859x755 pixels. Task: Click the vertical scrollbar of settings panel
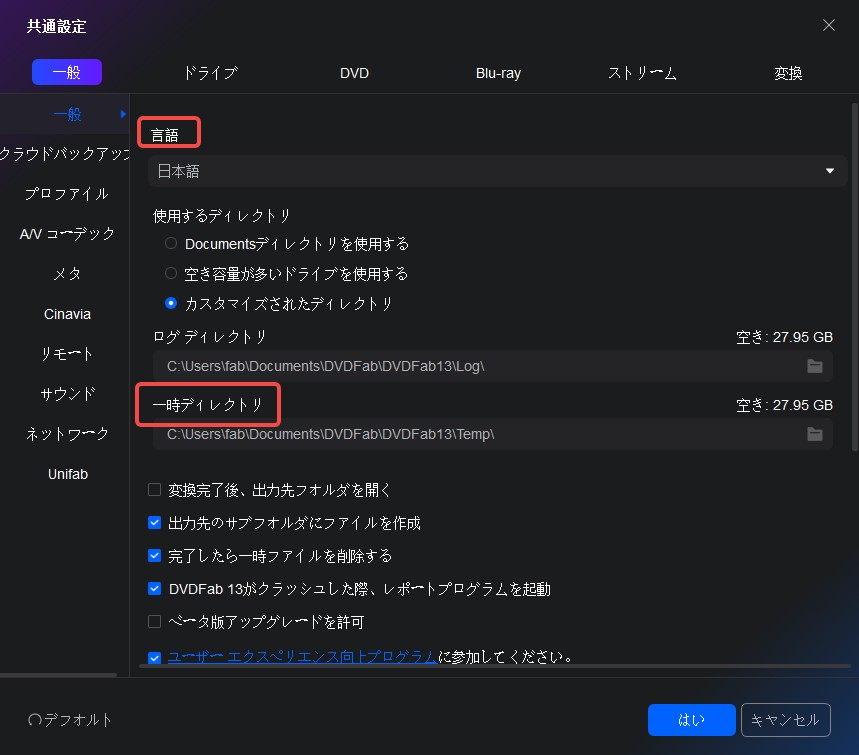[x=854, y=277]
